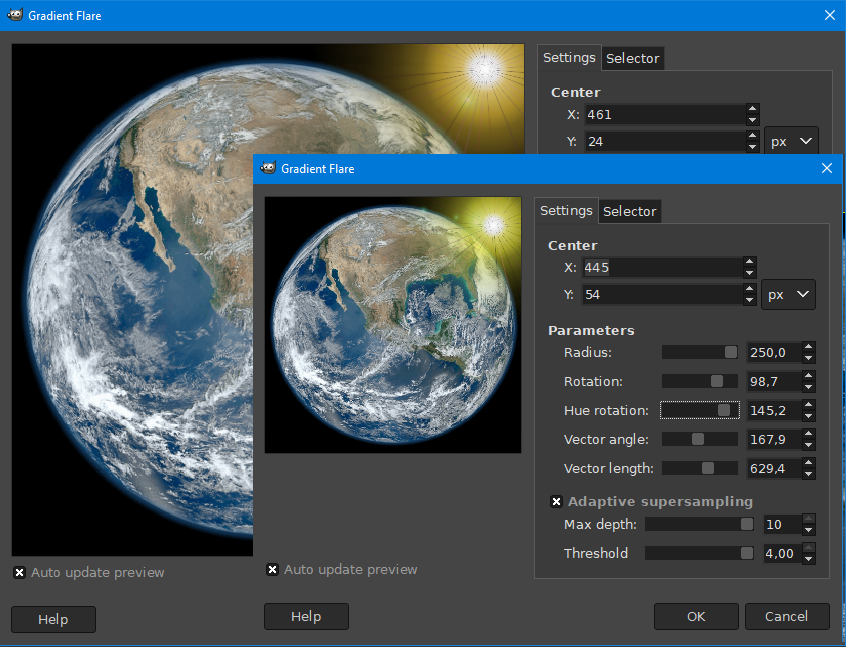Click Hue rotation value field 145,2
The height and width of the screenshot is (647, 846).
774,411
